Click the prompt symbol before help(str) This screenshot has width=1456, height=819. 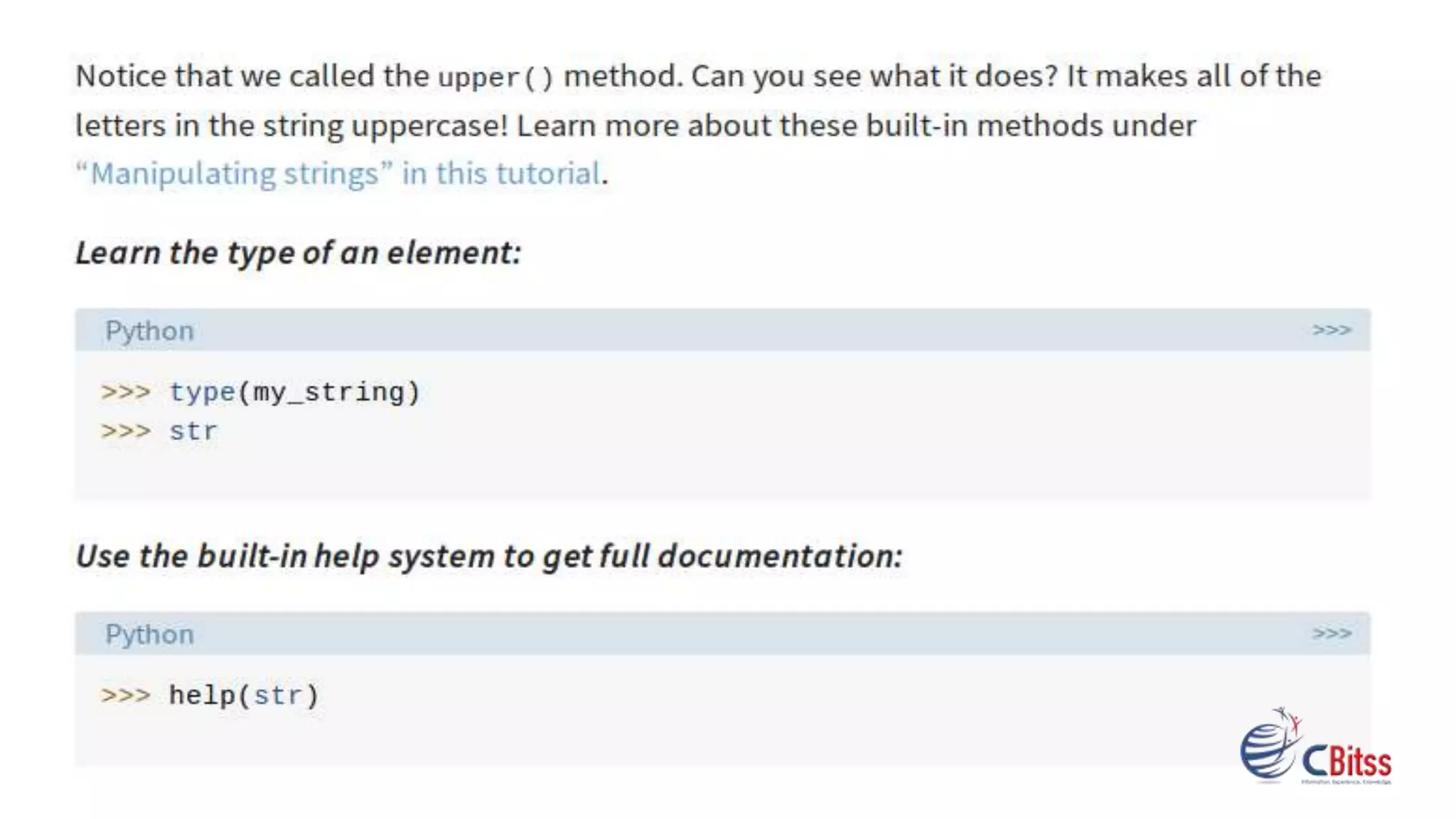click(x=126, y=695)
